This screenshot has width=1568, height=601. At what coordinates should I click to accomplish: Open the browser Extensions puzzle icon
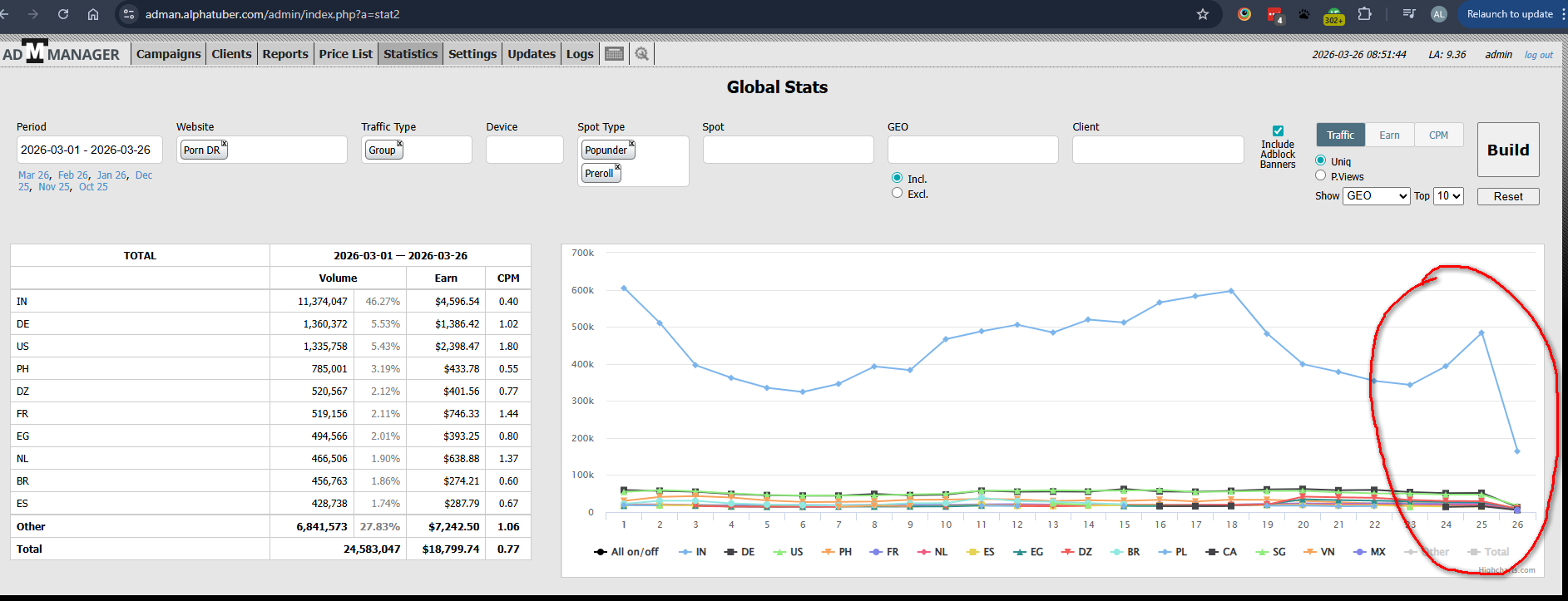[1364, 14]
